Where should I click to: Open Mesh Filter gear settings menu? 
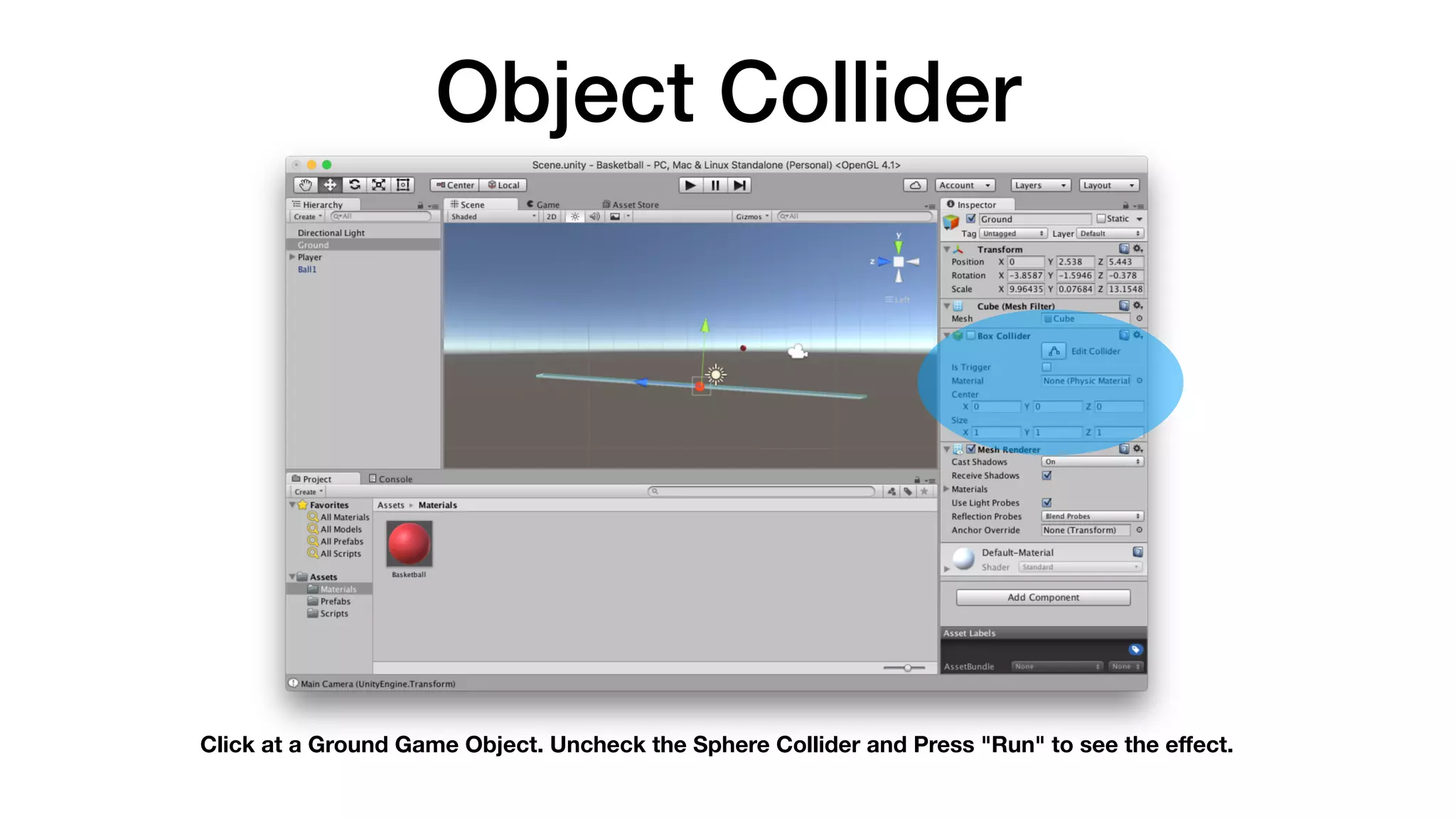click(1137, 306)
